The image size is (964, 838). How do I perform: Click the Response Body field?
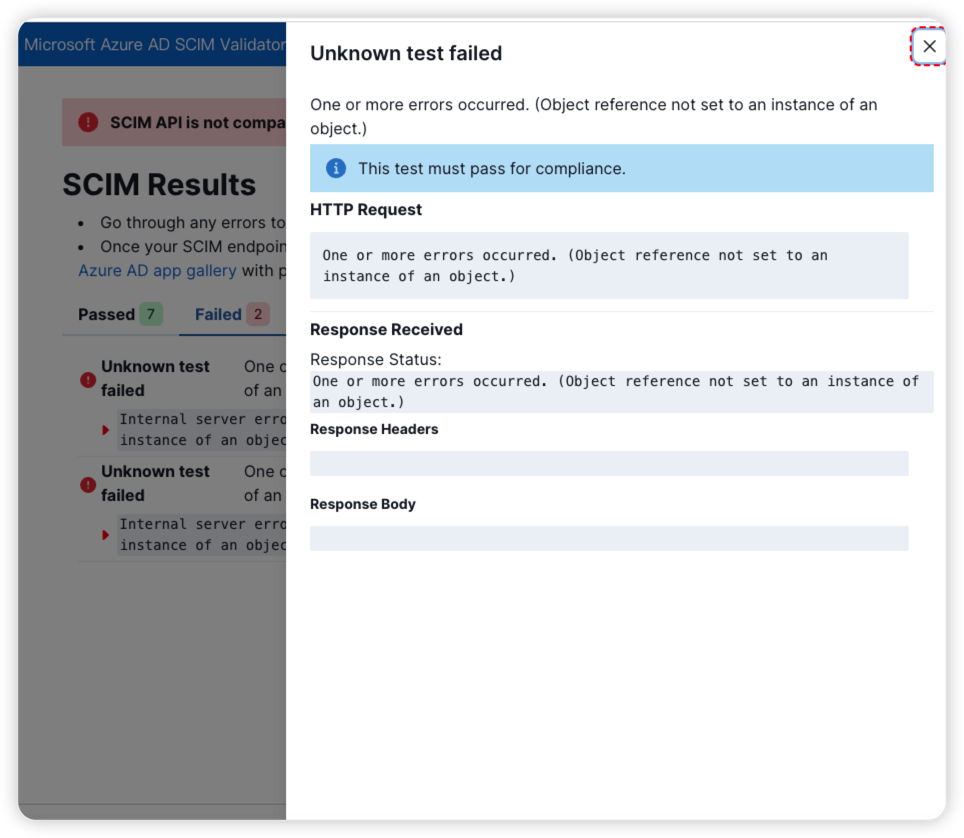tap(609, 538)
